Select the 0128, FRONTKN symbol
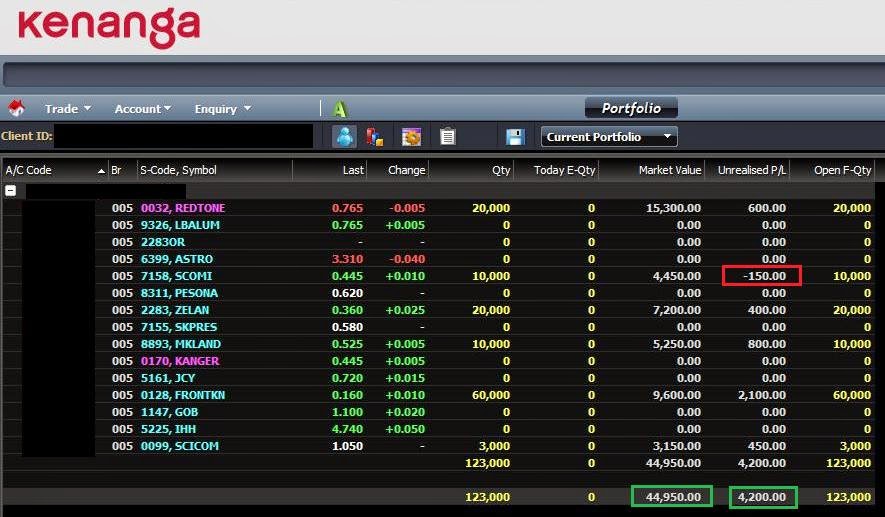 click(183, 395)
